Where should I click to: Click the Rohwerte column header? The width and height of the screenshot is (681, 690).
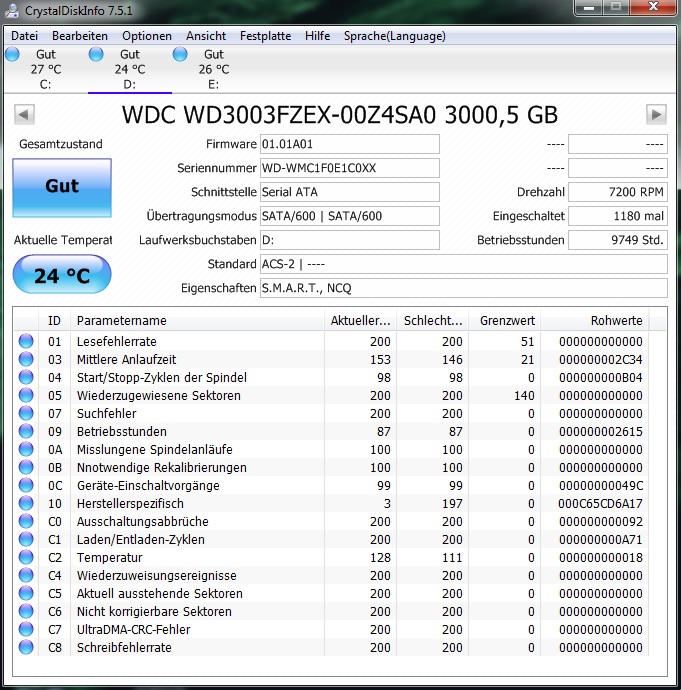(595, 320)
